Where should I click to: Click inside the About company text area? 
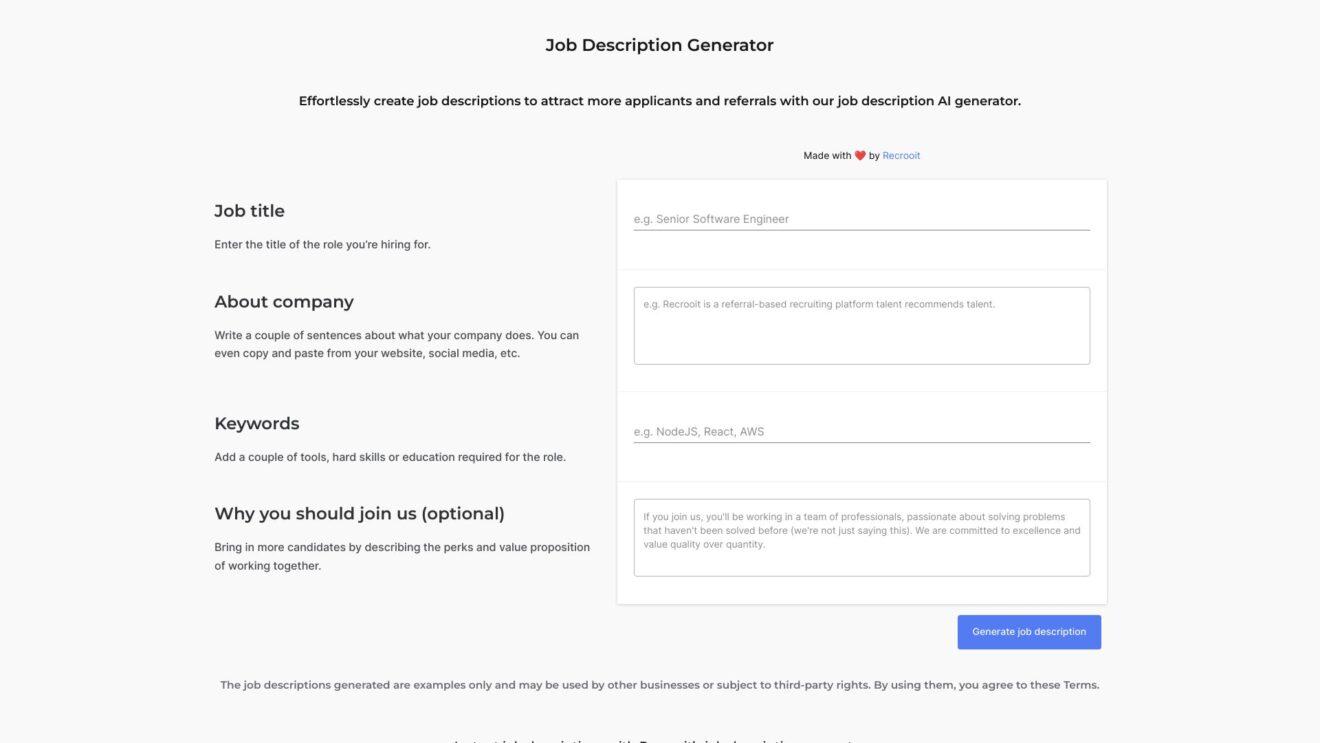(x=860, y=325)
